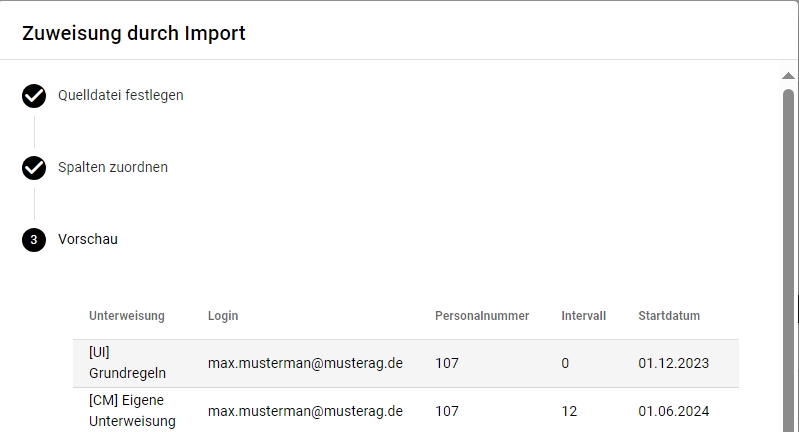The image size is (799, 432).
Task: Go back to Spalten zuordnen step
Action: click(113, 168)
